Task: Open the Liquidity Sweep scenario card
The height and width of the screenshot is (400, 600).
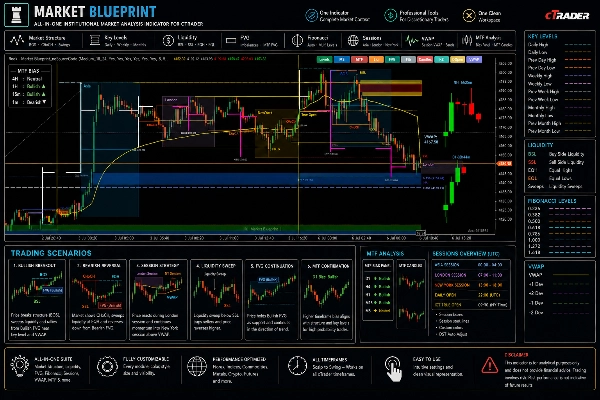Action: click(x=217, y=300)
